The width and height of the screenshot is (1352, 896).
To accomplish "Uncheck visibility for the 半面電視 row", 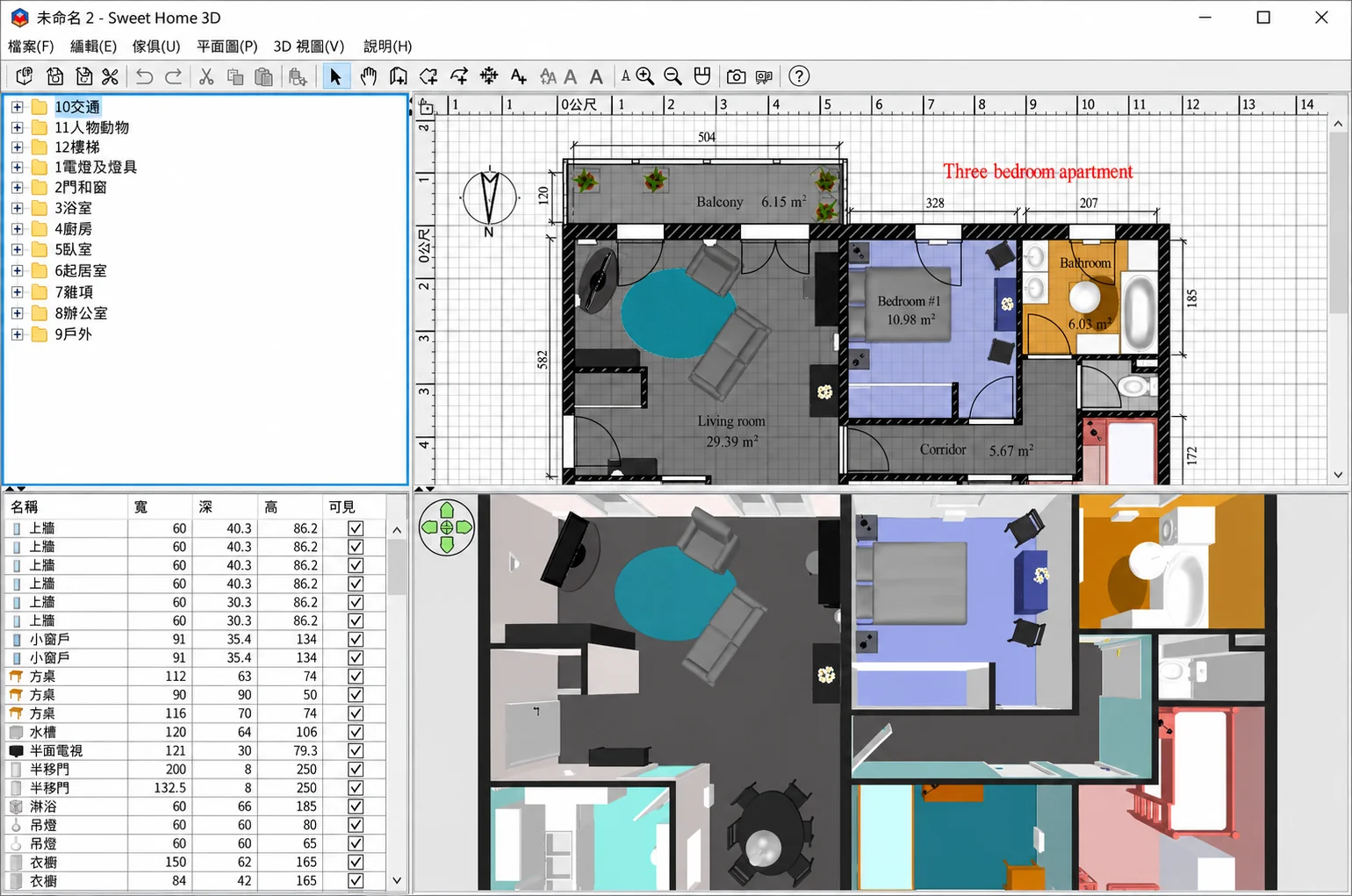I will 356,750.
